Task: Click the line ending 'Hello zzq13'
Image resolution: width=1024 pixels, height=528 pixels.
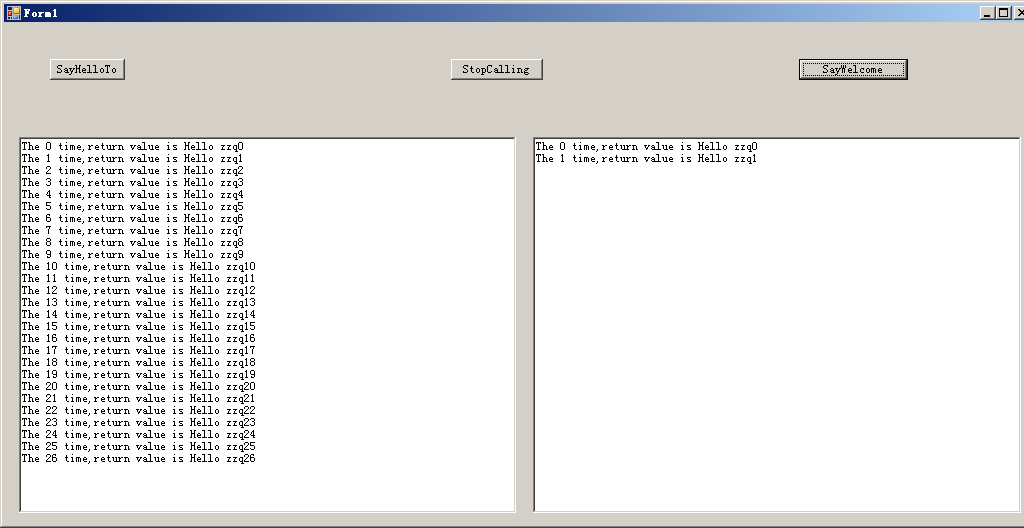Action: [x=138, y=303]
